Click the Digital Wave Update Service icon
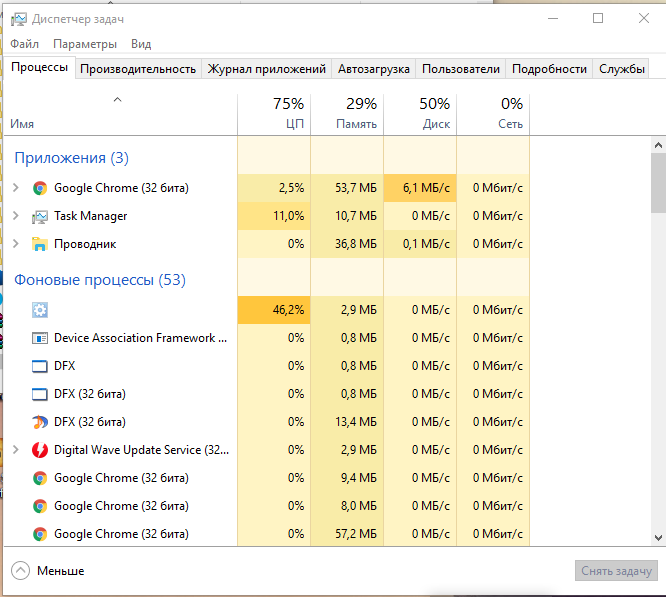 pyautogui.click(x=40, y=450)
